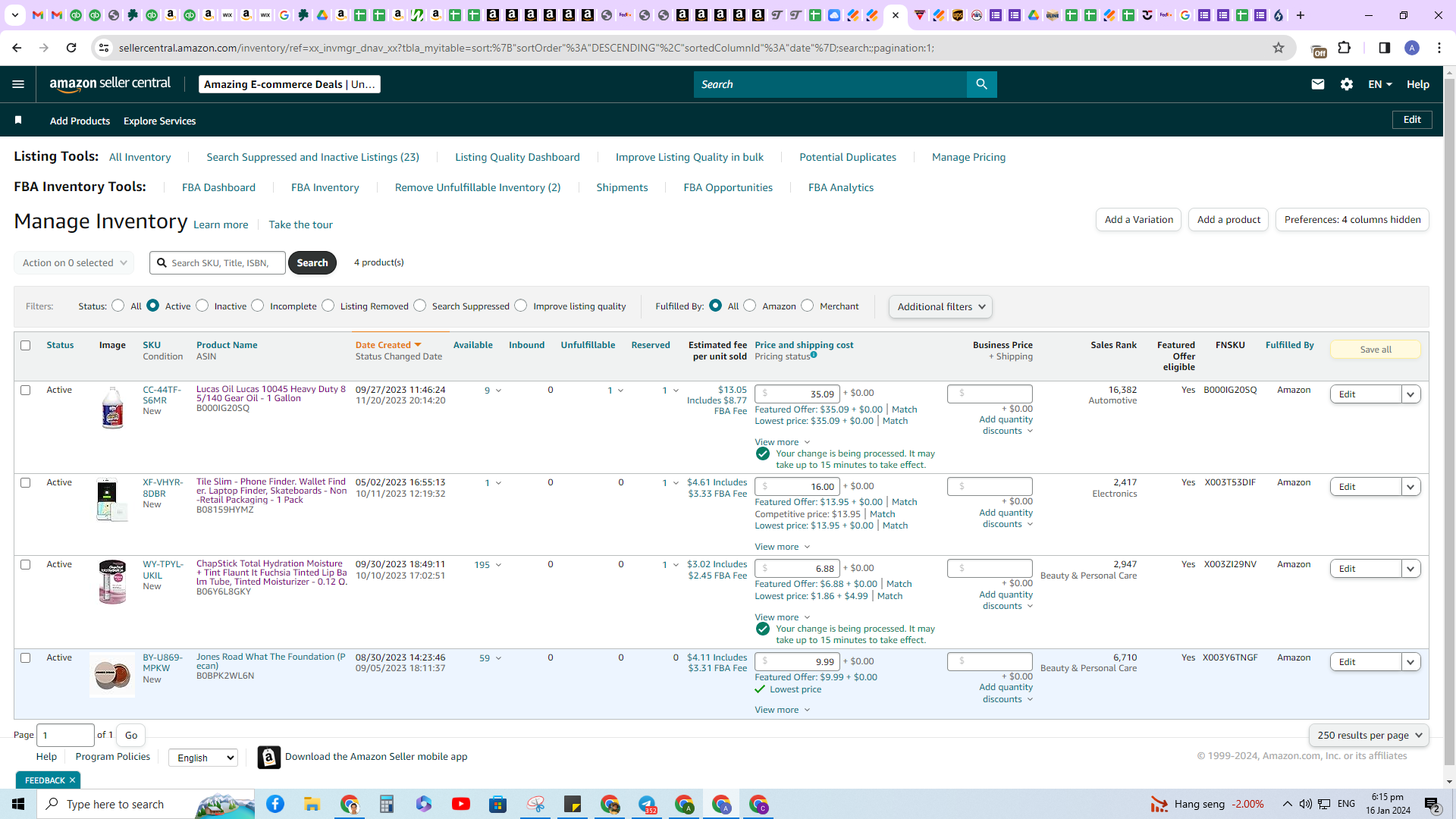Edit the 35.09 price field for Lucas Oil
This screenshot has height=819, width=1456.
tap(797, 394)
